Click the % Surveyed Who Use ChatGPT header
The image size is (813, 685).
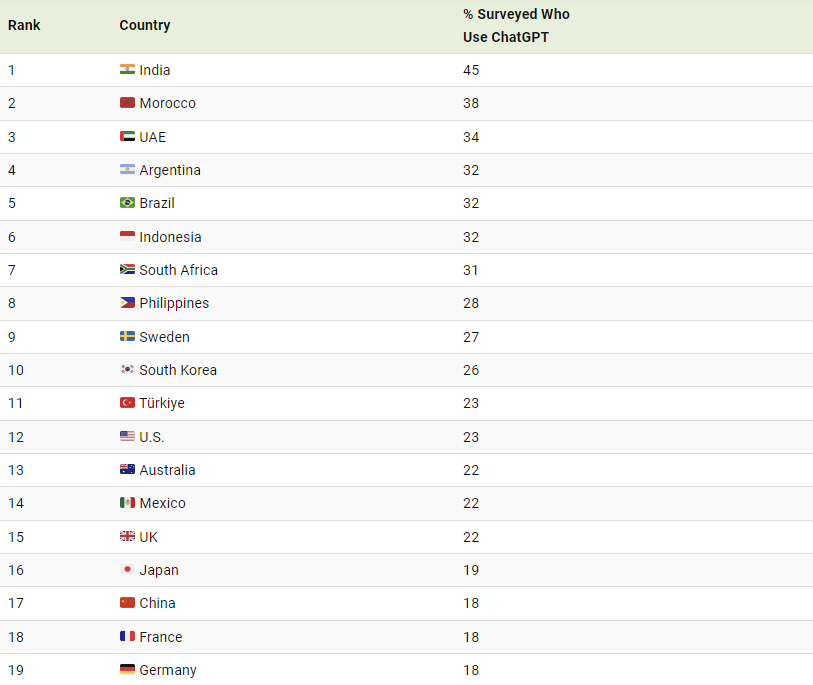coord(516,26)
